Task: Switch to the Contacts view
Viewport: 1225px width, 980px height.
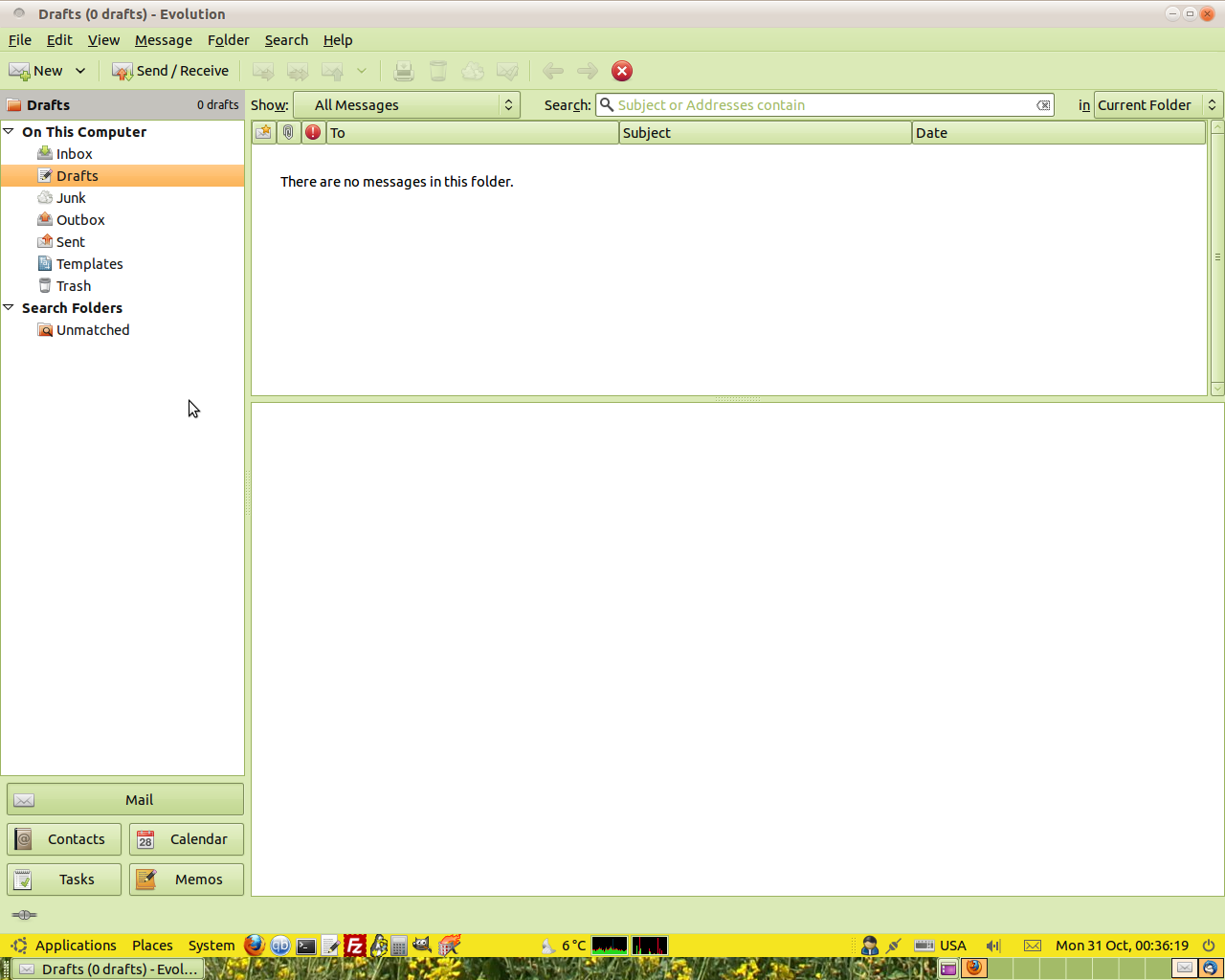Action: click(64, 839)
